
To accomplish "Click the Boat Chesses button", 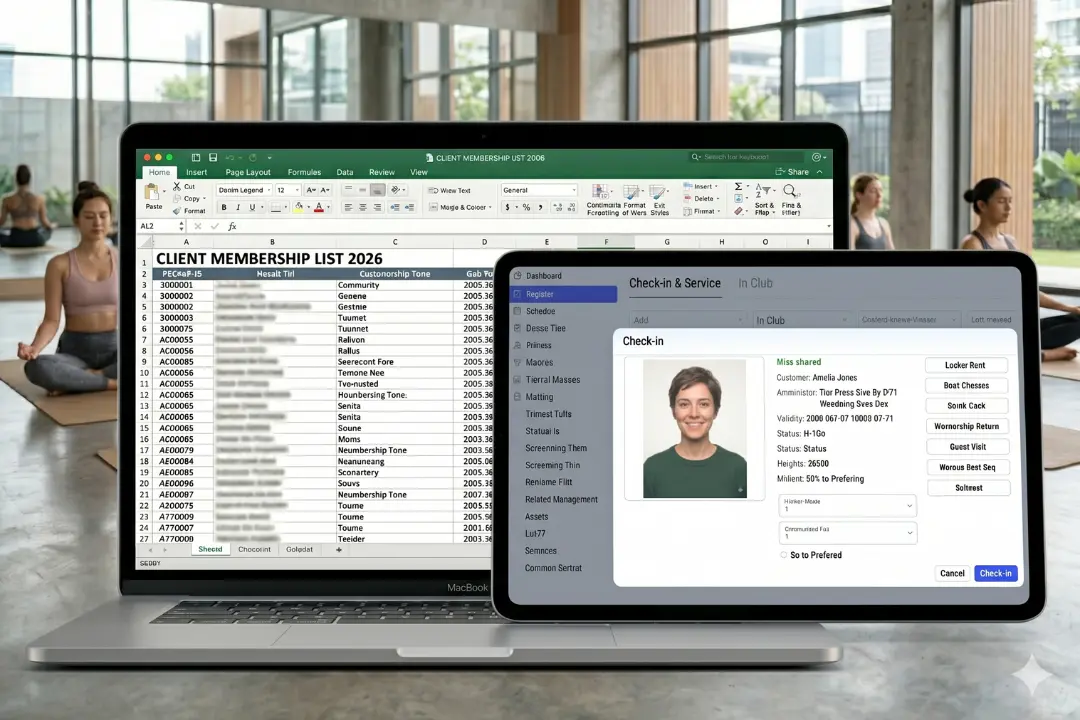I will pos(966,386).
